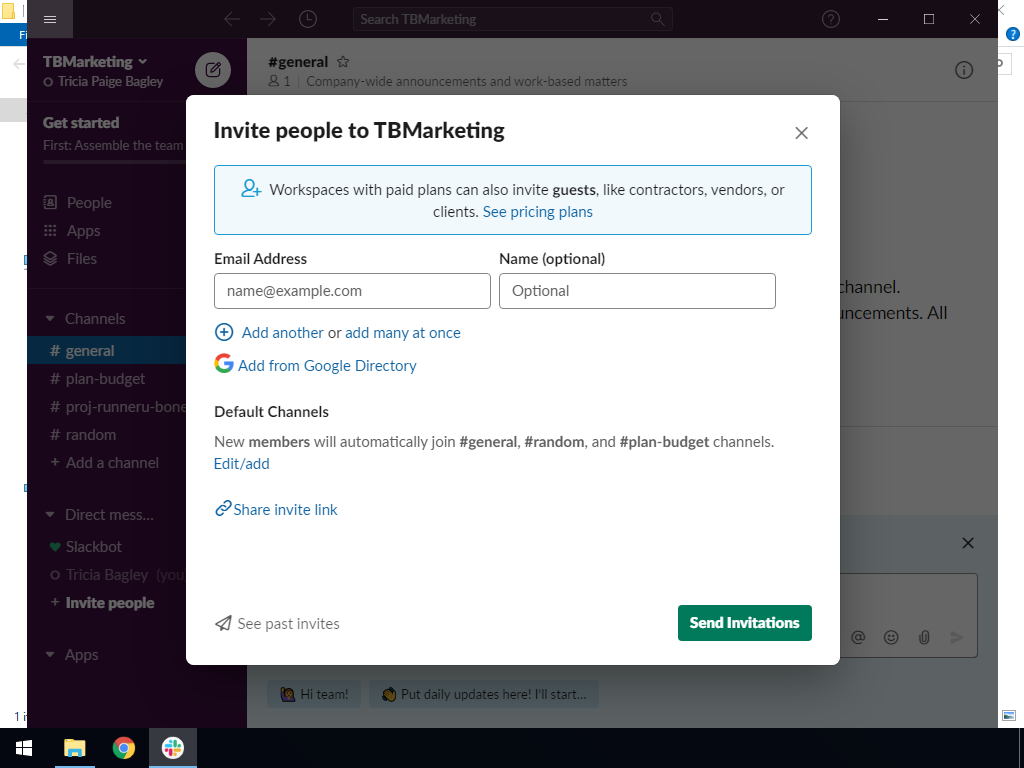Select the #plan-budget channel

tap(106, 379)
